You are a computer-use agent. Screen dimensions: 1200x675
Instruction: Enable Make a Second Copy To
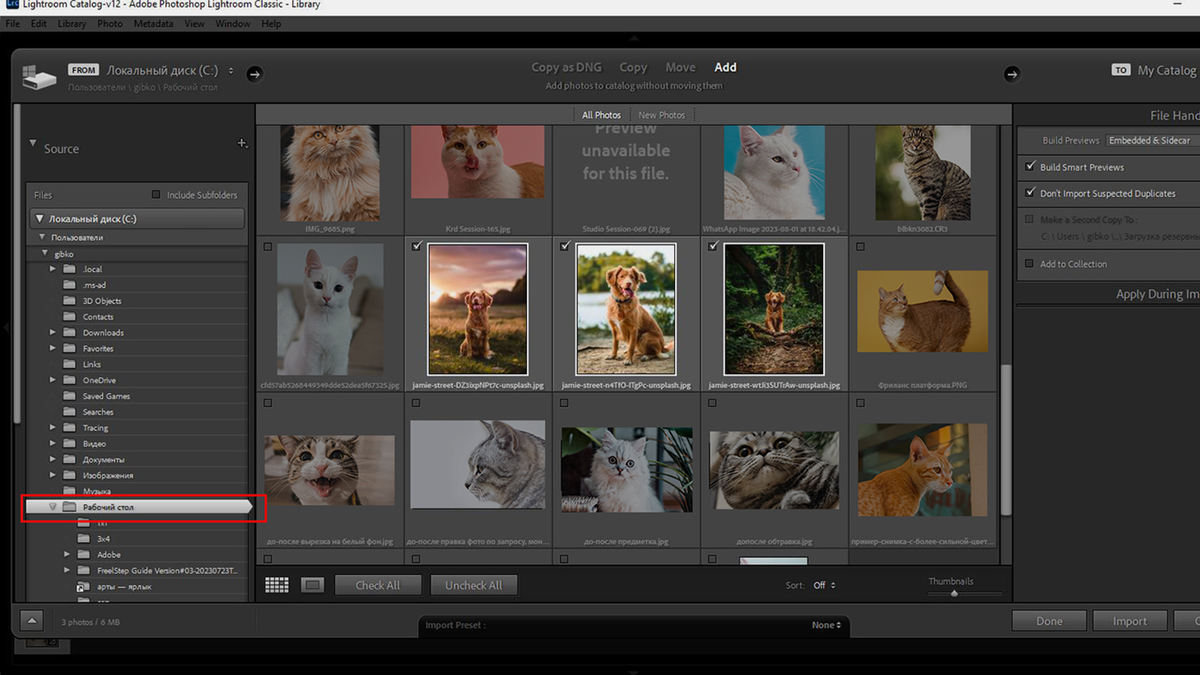coord(1030,219)
